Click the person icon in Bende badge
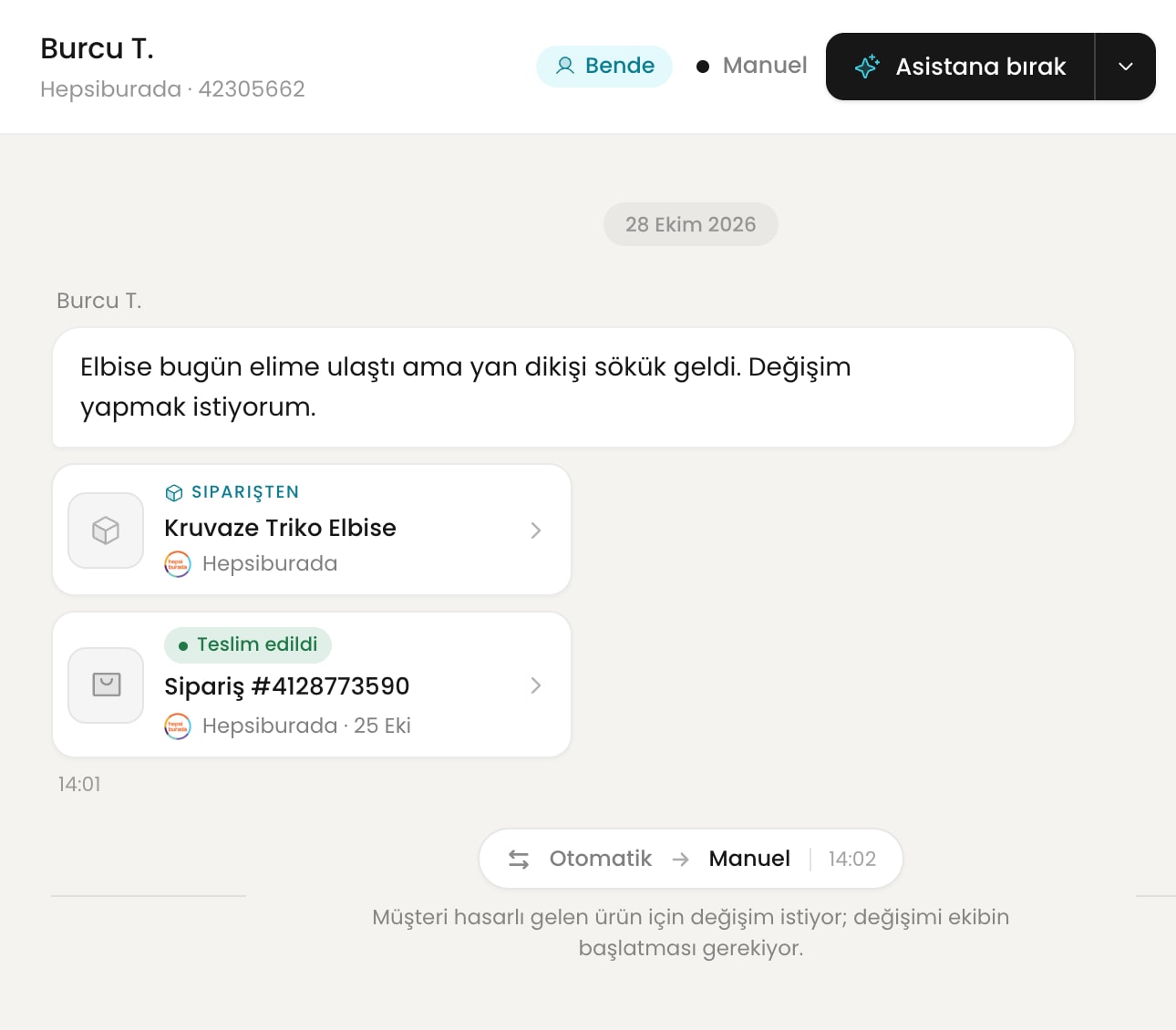Viewport: 1176px width, 1030px height. [565, 66]
